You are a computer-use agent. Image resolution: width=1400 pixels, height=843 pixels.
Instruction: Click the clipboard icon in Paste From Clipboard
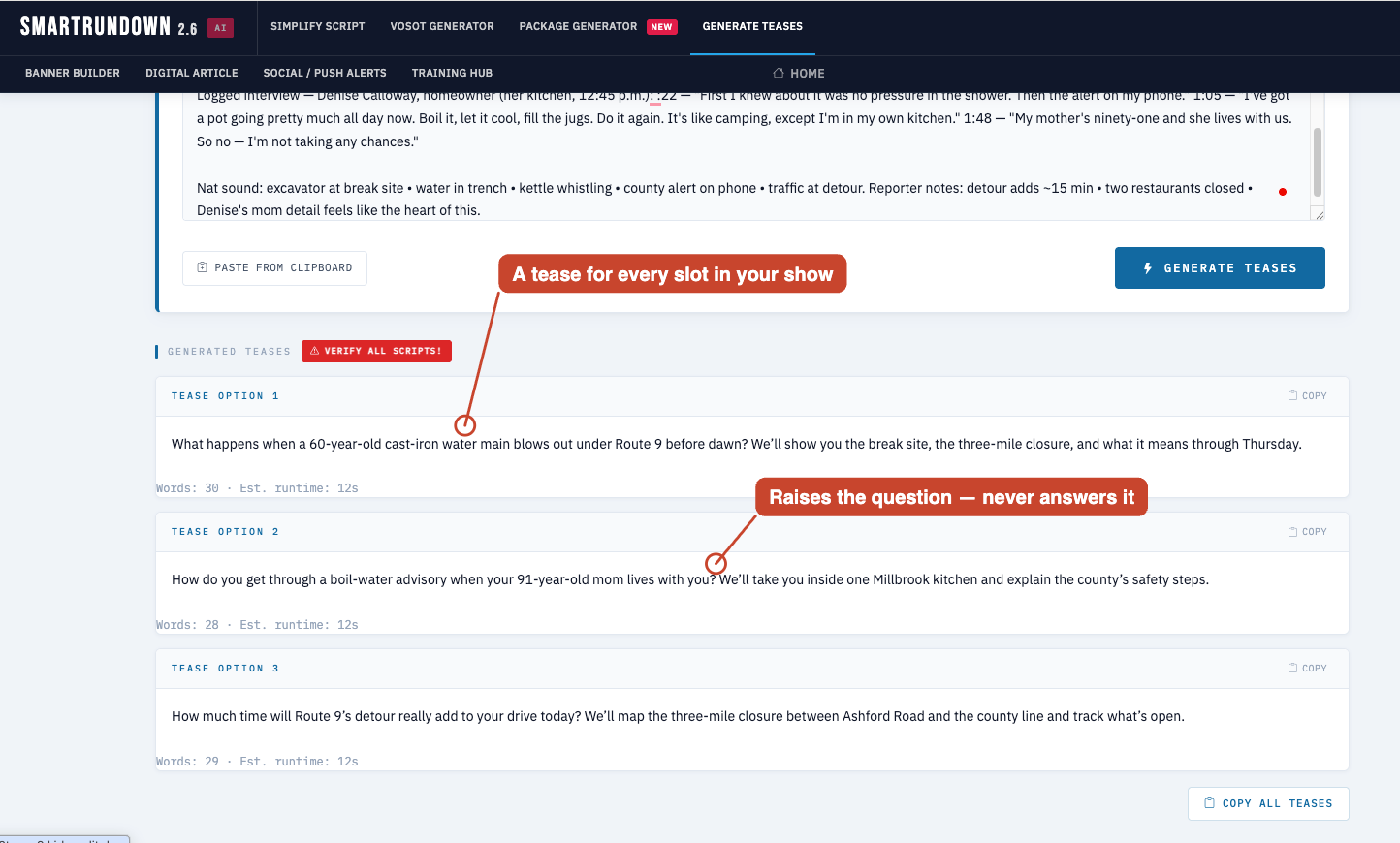(x=203, y=267)
